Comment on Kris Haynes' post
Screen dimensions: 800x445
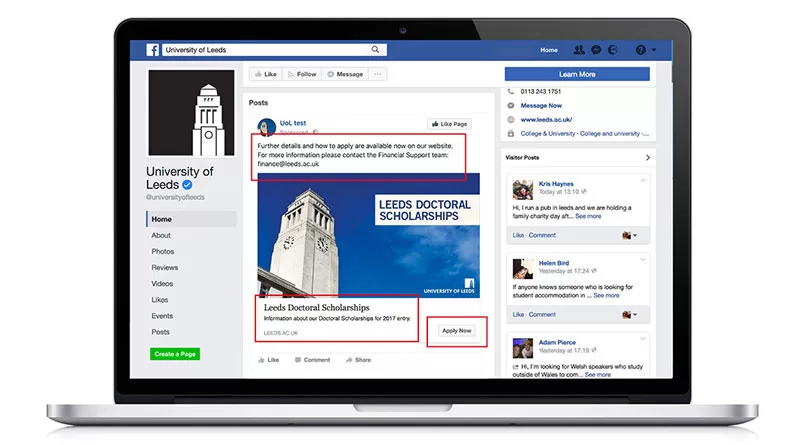542,235
